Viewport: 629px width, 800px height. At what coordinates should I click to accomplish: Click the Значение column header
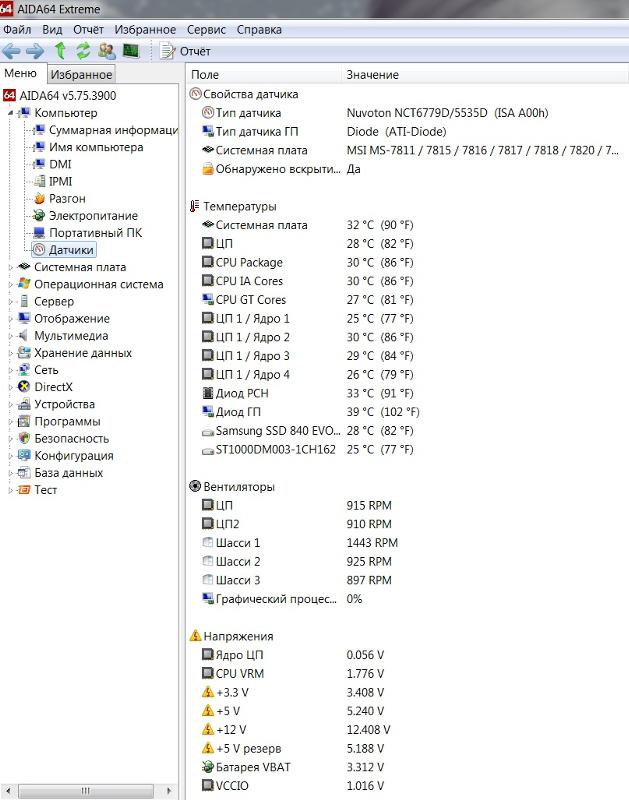point(485,74)
